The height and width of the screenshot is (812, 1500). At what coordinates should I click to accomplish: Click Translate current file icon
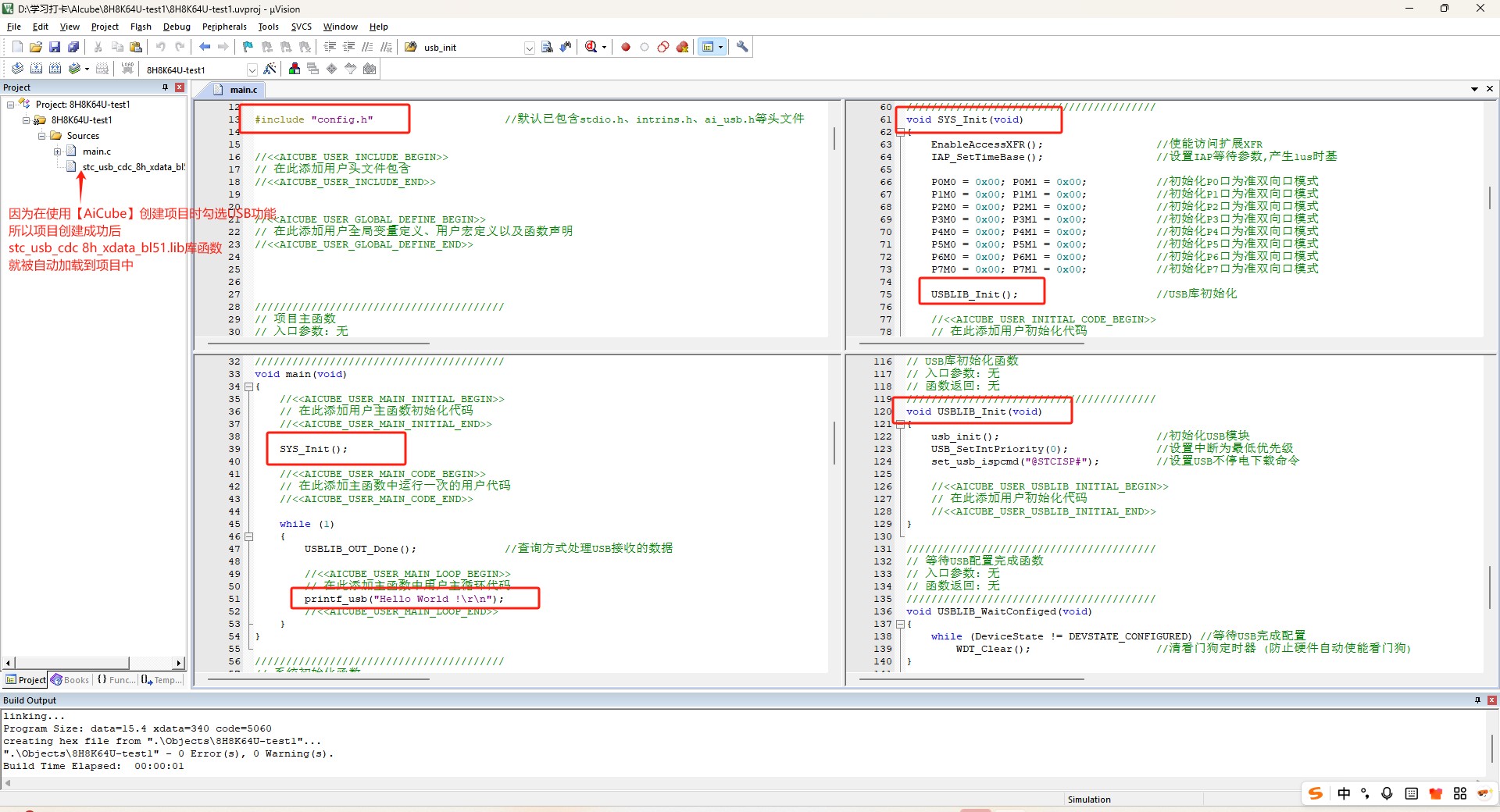pyautogui.click(x=17, y=69)
